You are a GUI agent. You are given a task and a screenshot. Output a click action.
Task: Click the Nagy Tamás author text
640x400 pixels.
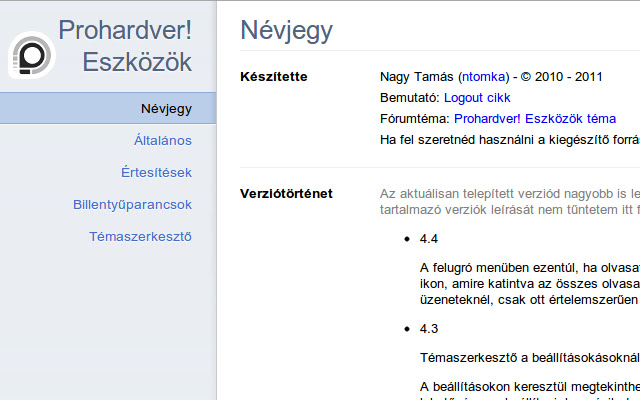click(x=416, y=77)
